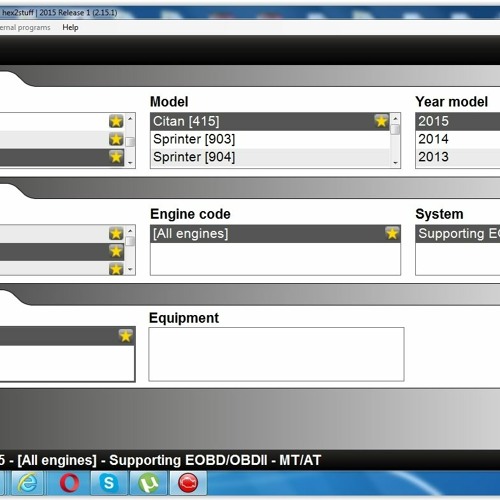Open Internet Explorer from the taskbar
This screenshot has width=500, height=500.
(28, 483)
